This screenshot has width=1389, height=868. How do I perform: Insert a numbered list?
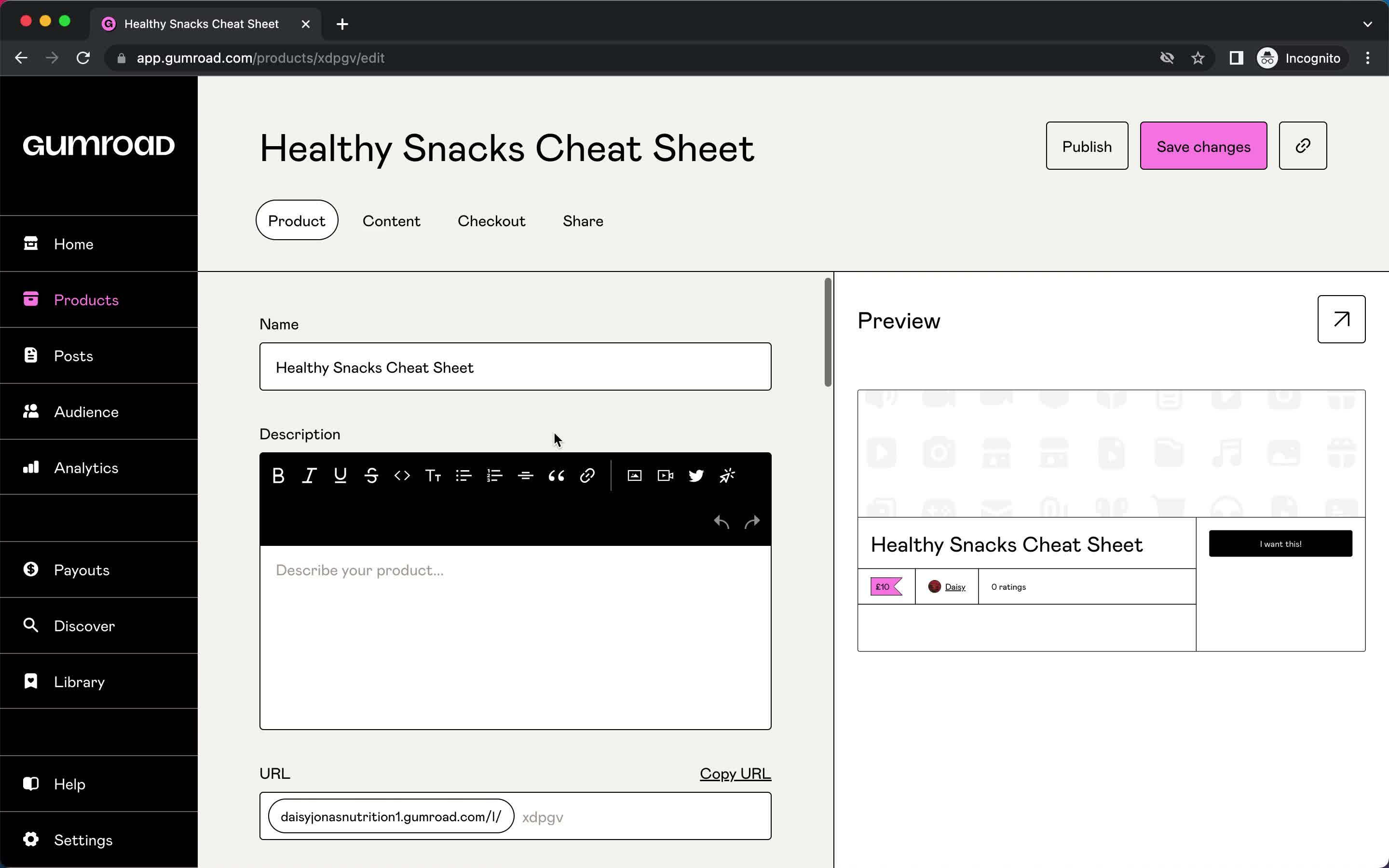pyautogui.click(x=495, y=475)
